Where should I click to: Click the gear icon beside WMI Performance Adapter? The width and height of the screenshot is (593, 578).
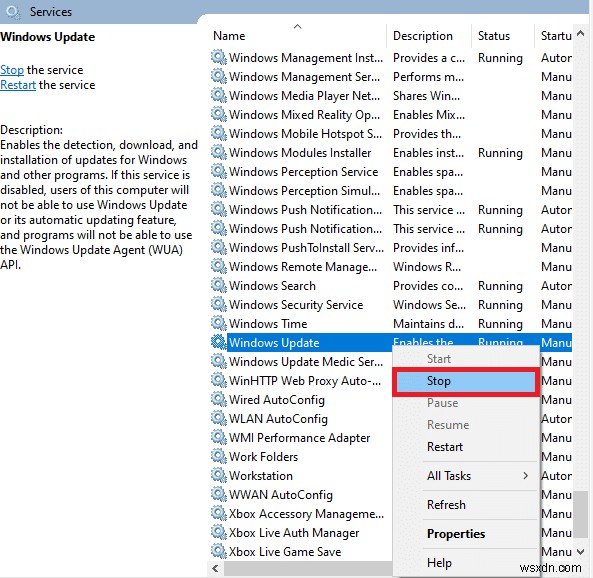pyautogui.click(x=219, y=437)
